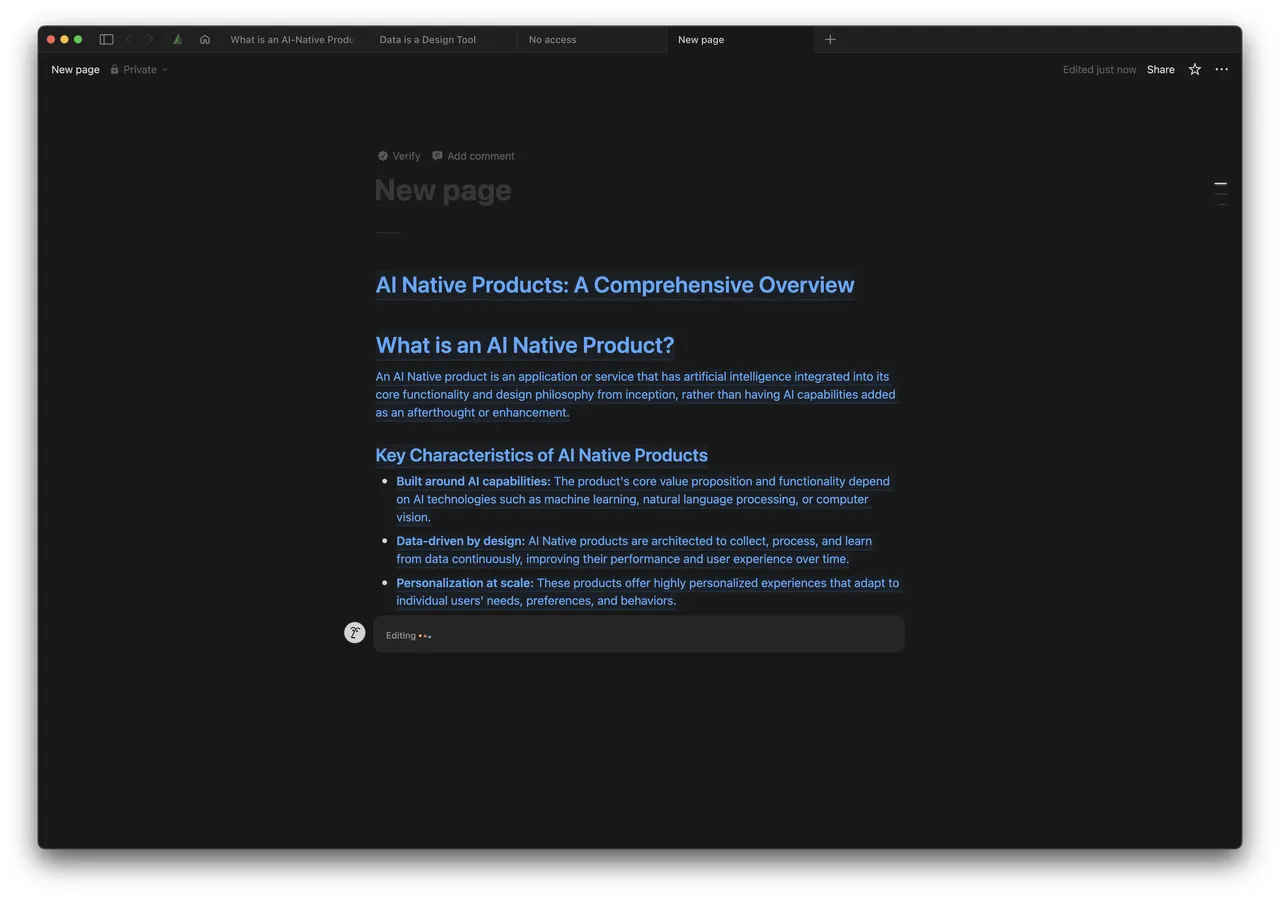Go forward with right arrow
This screenshot has width=1280, height=899.
pos(151,40)
